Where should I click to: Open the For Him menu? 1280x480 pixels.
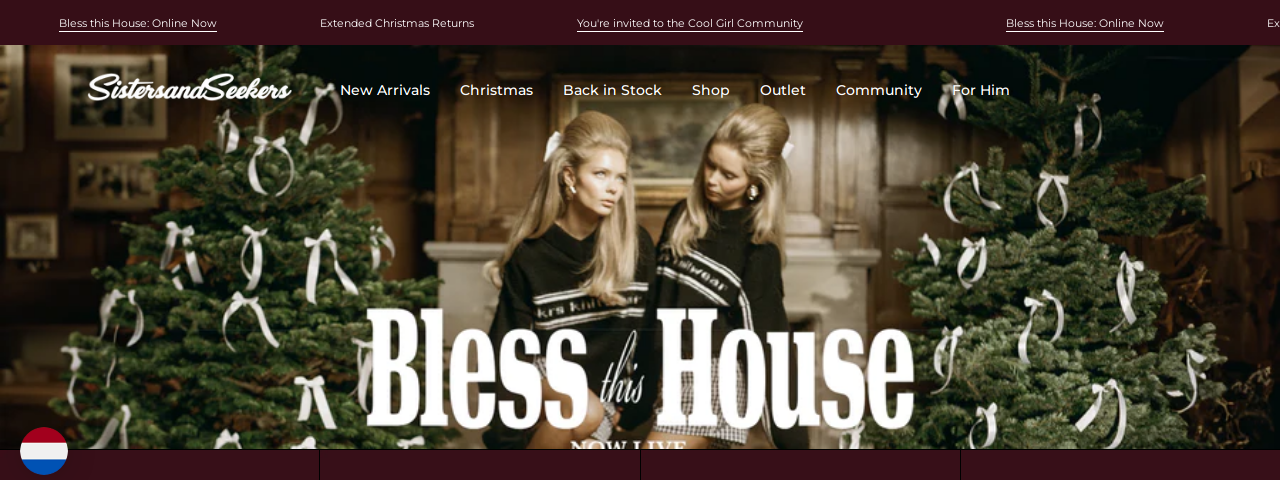(981, 90)
